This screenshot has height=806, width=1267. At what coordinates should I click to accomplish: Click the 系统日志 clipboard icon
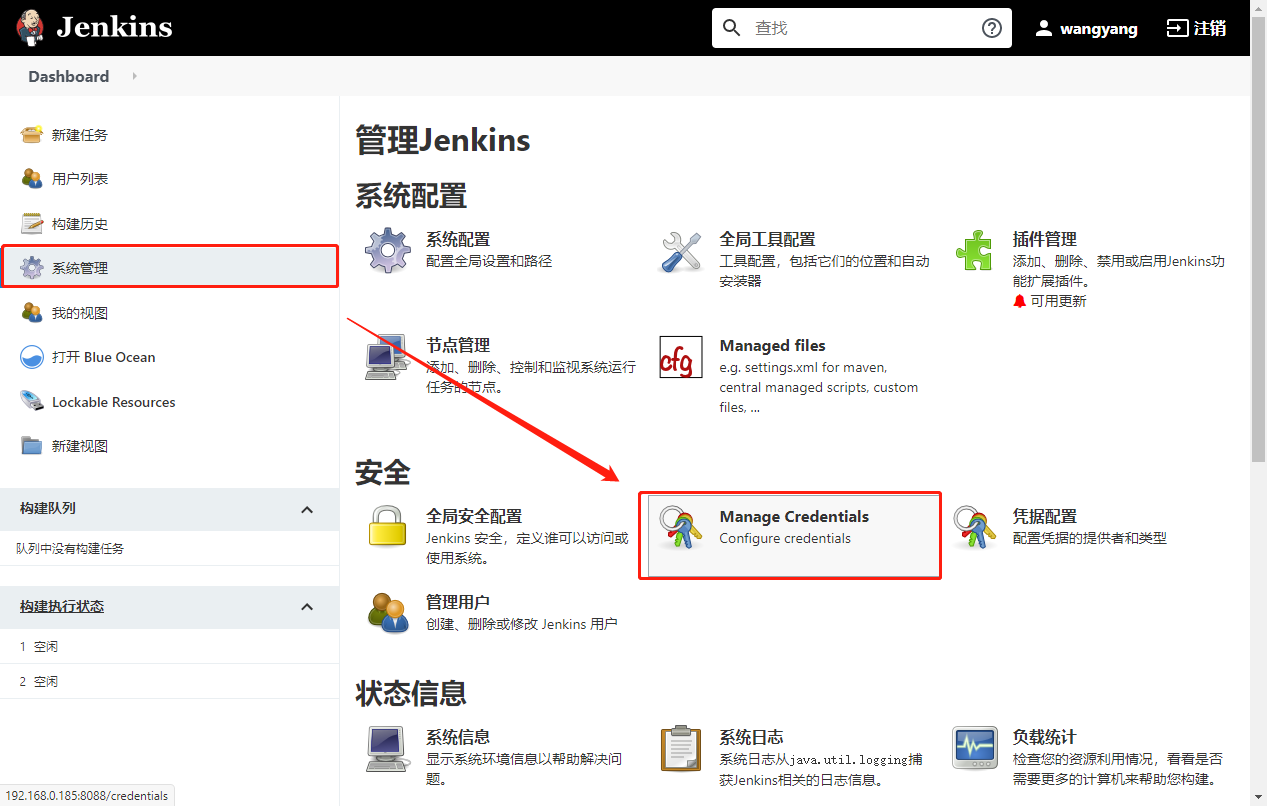681,748
